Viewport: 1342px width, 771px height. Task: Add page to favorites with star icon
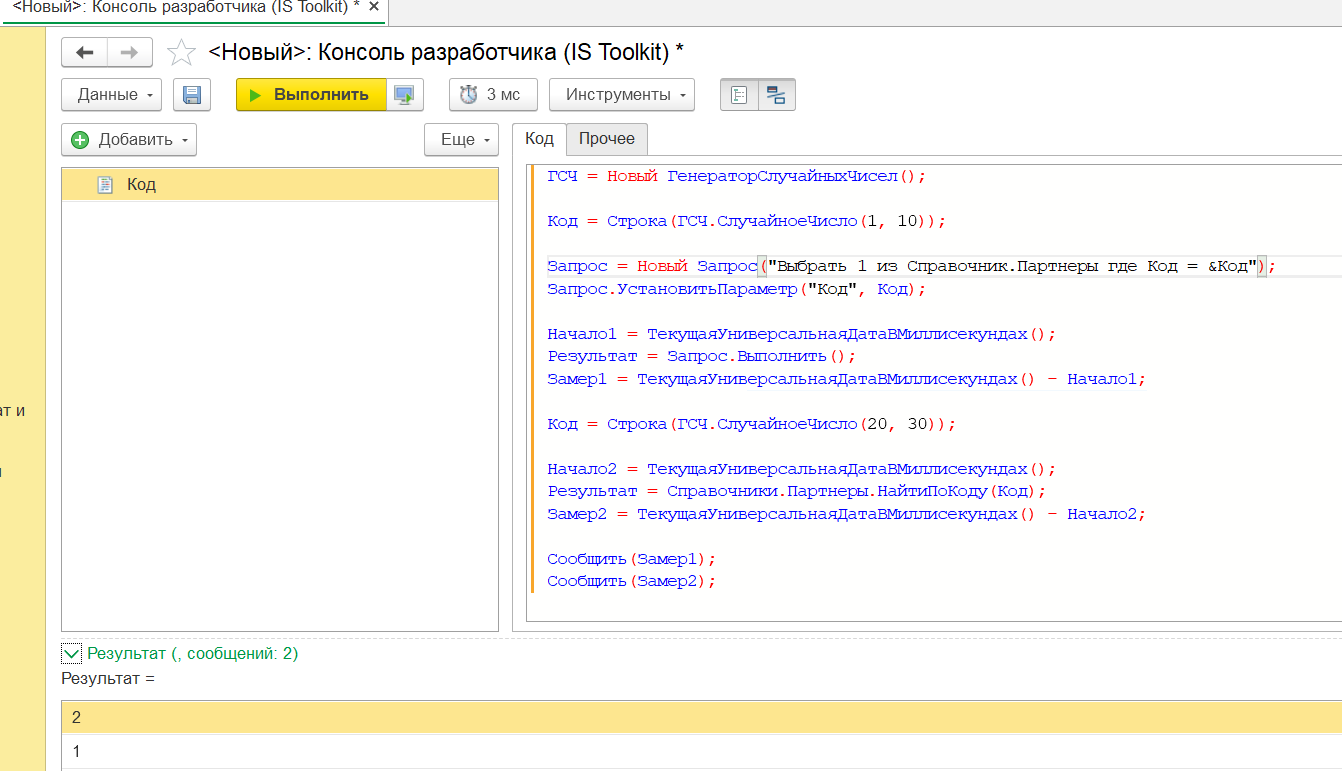(181, 52)
